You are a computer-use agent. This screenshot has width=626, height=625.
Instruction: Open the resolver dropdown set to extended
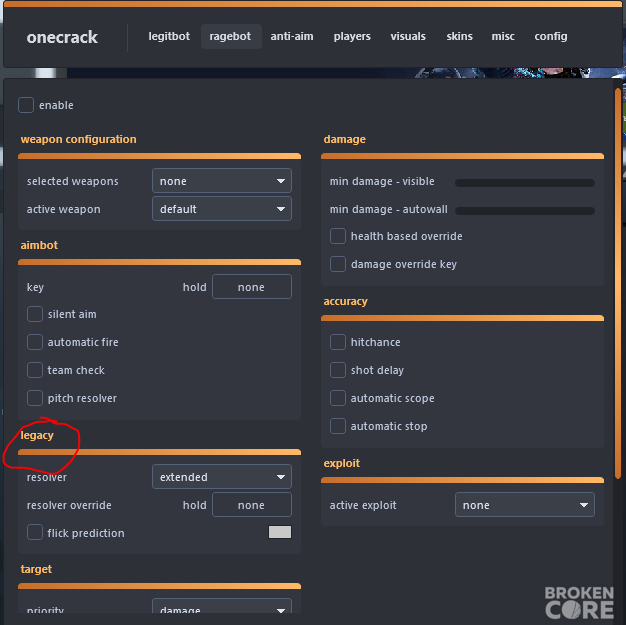(222, 476)
